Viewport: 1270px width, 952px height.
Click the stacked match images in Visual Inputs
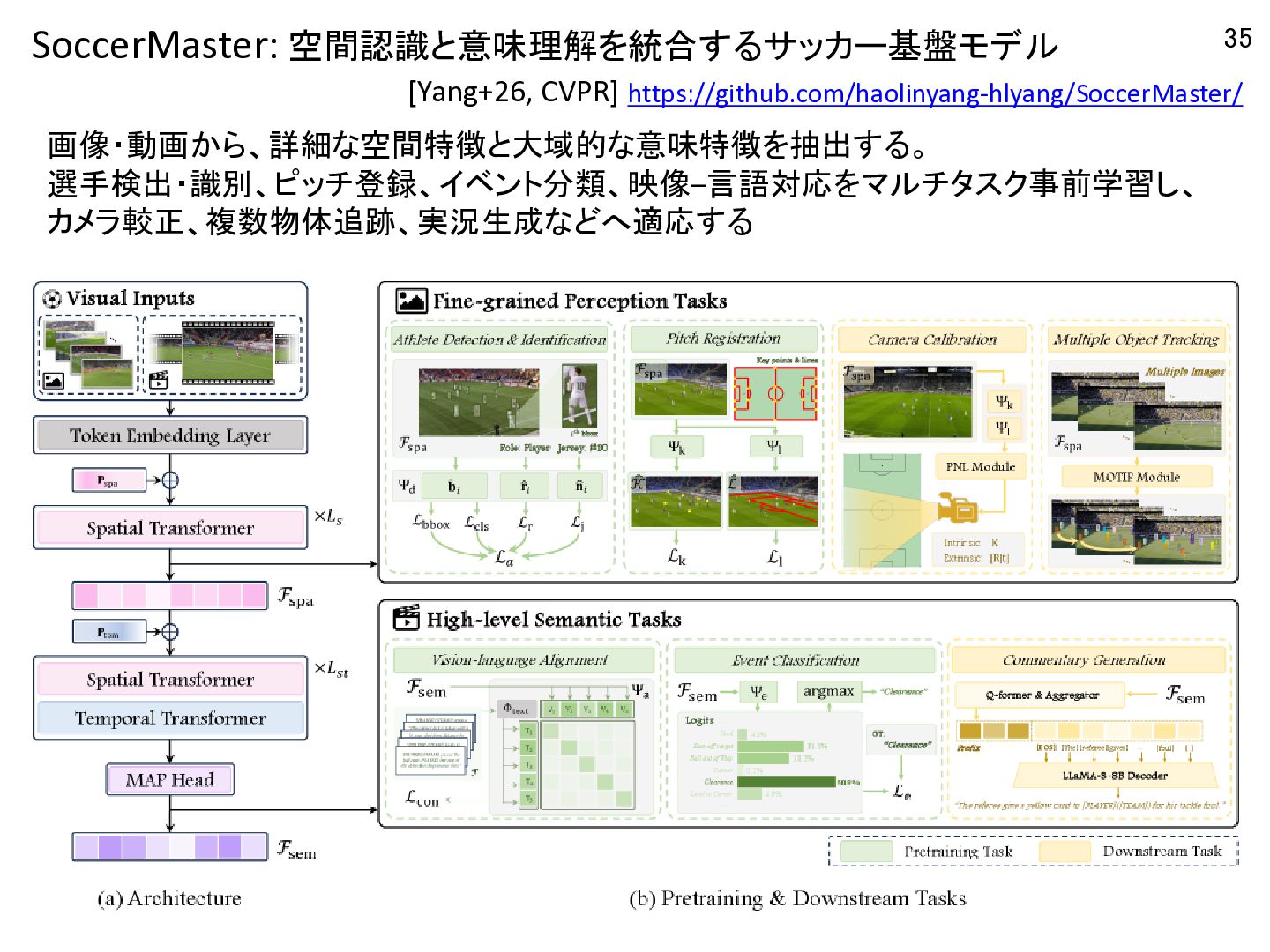tap(91, 354)
